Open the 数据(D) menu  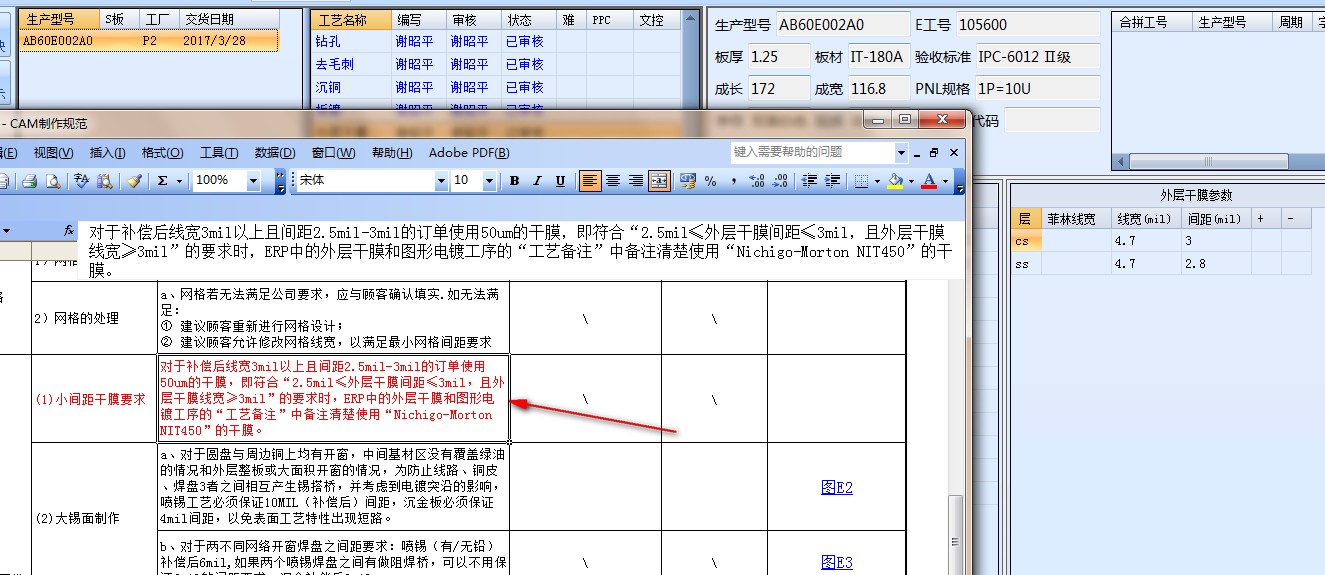[275, 153]
